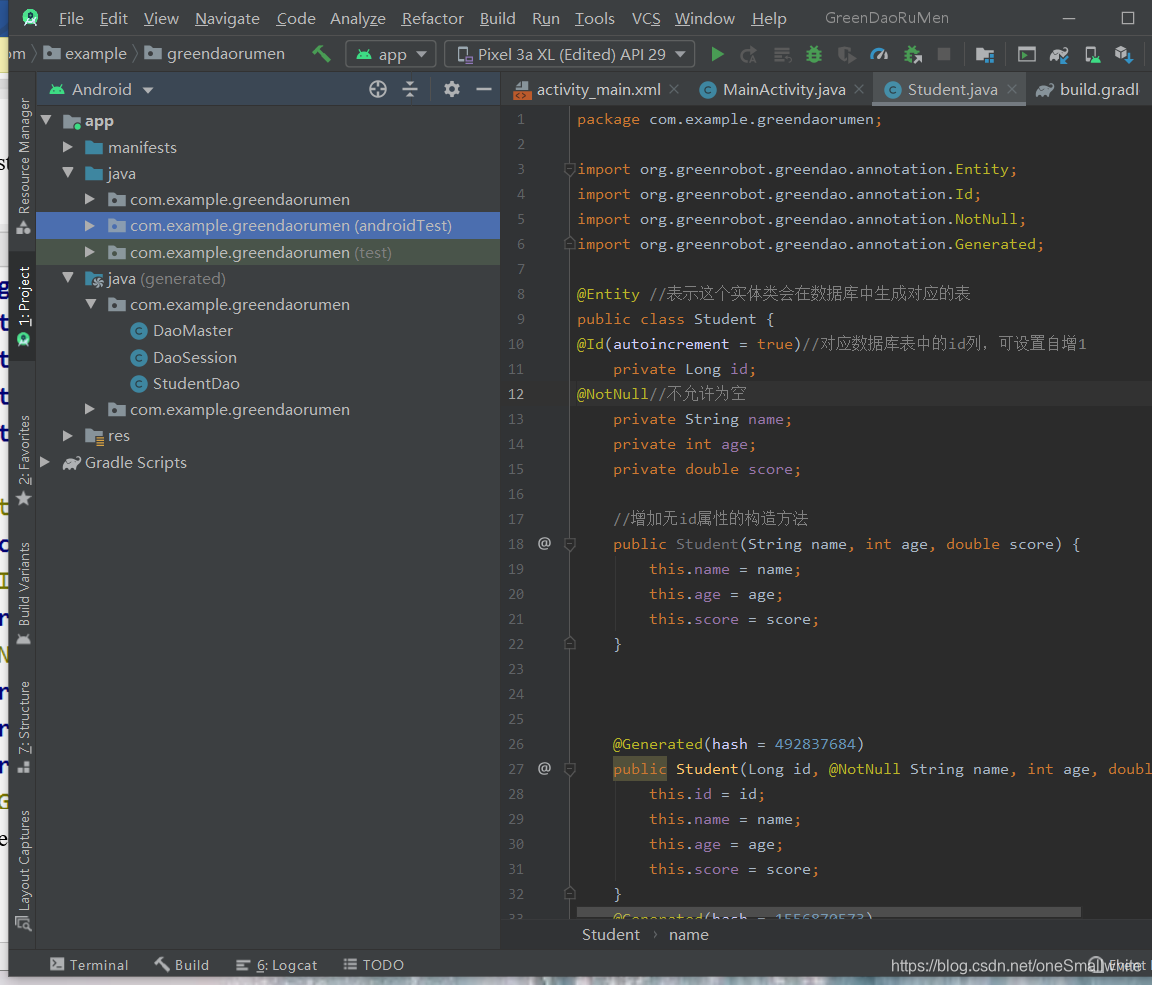Click the gutter @ icon on line 27

pyautogui.click(x=544, y=768)
